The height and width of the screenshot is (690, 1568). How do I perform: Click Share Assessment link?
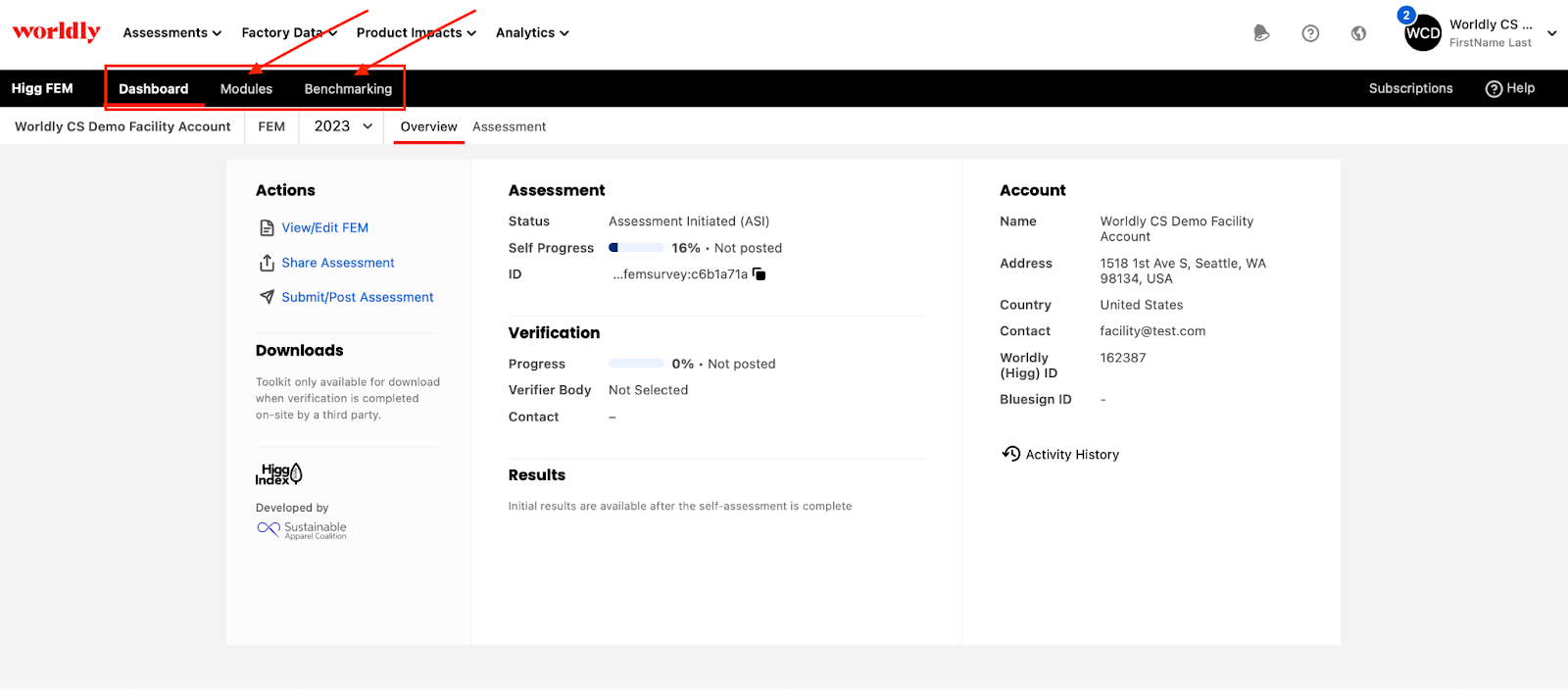[x=337, y=263]
